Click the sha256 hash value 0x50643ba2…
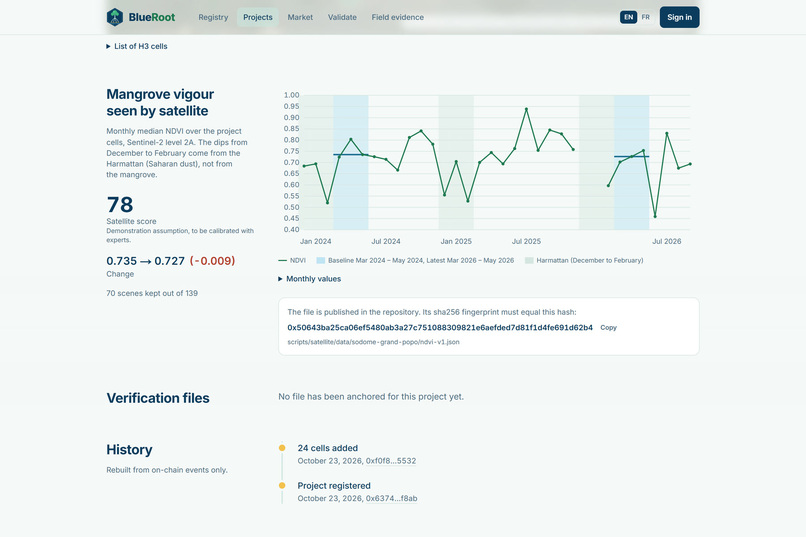 pyautogui.click(x=440, y=327)
